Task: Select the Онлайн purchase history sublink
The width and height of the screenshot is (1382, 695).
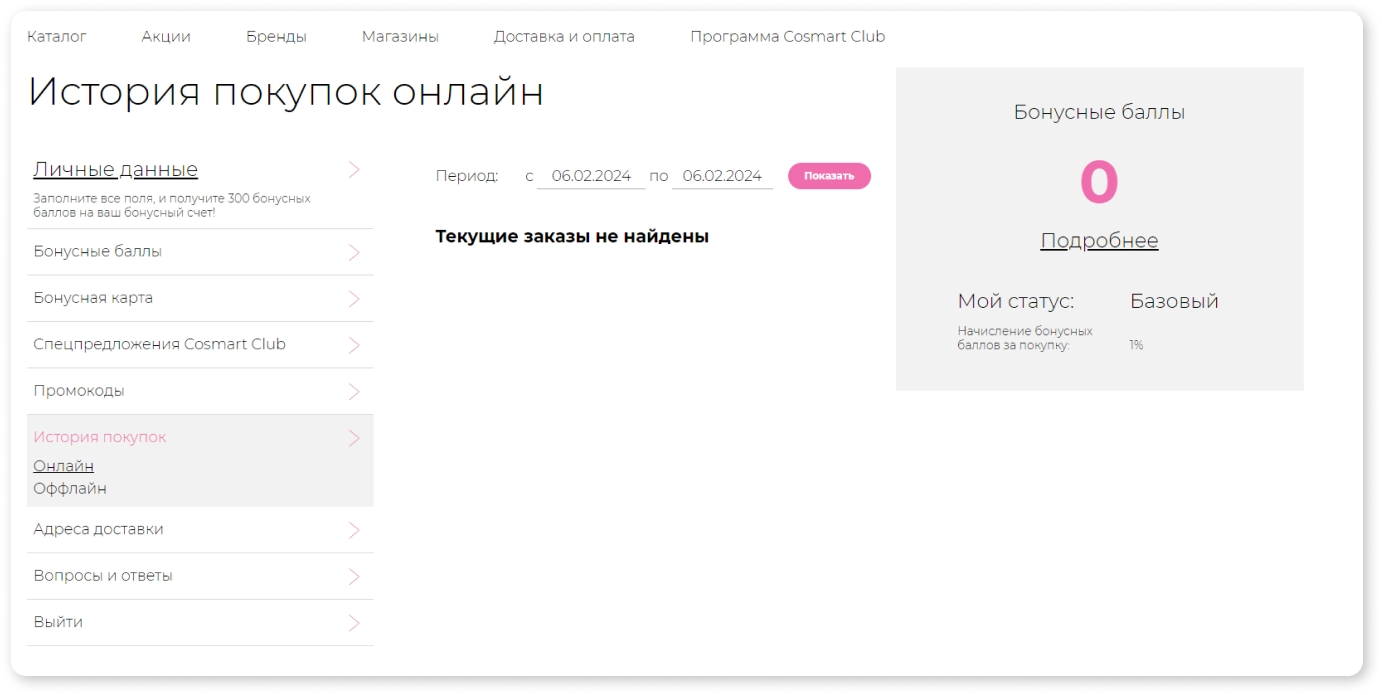Action: [64, 466]
